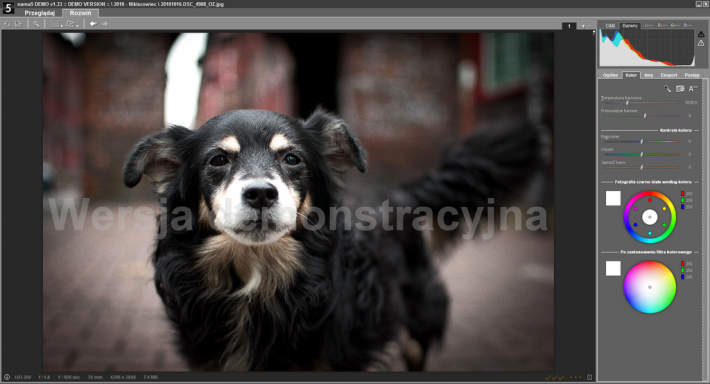Open the Eksport settings tab
The height and width of the screenshot is (384, 710).
point(669,75)
